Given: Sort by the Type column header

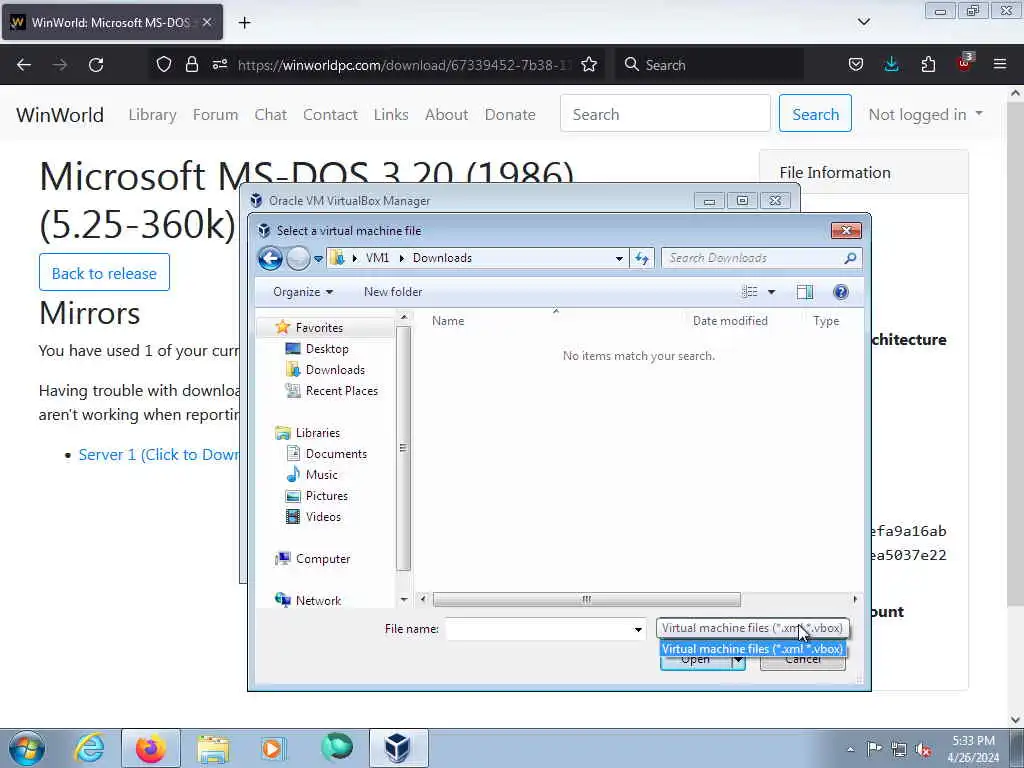Looking at the screenshot, I should (826, 321).
